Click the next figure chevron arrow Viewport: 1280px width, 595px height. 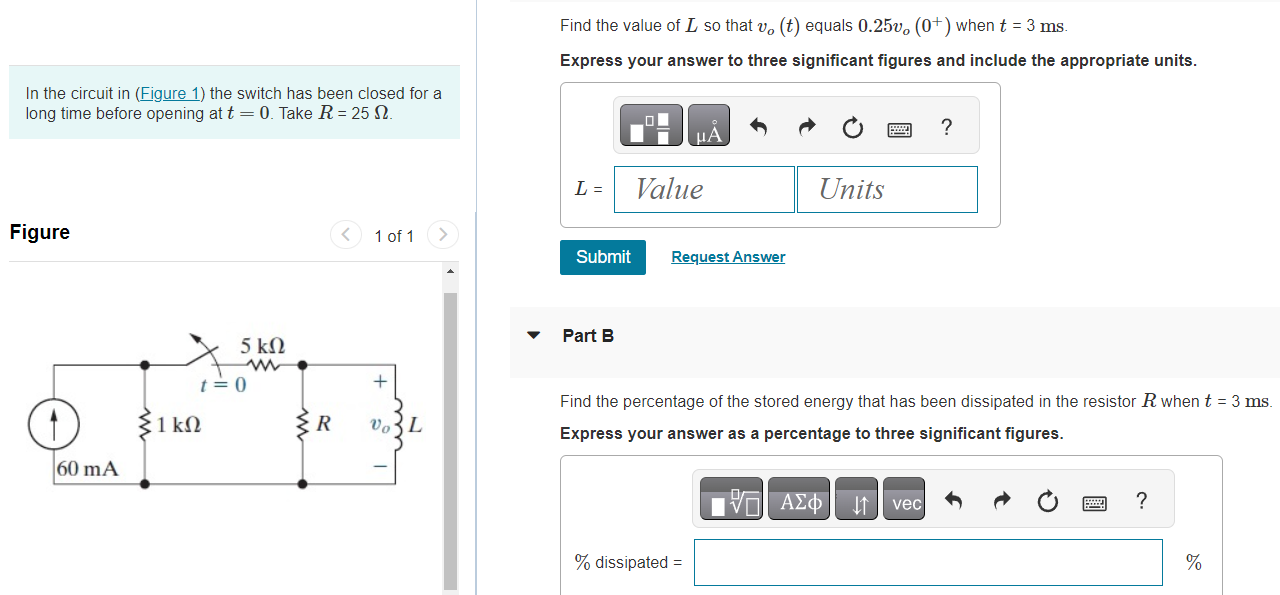442,234
